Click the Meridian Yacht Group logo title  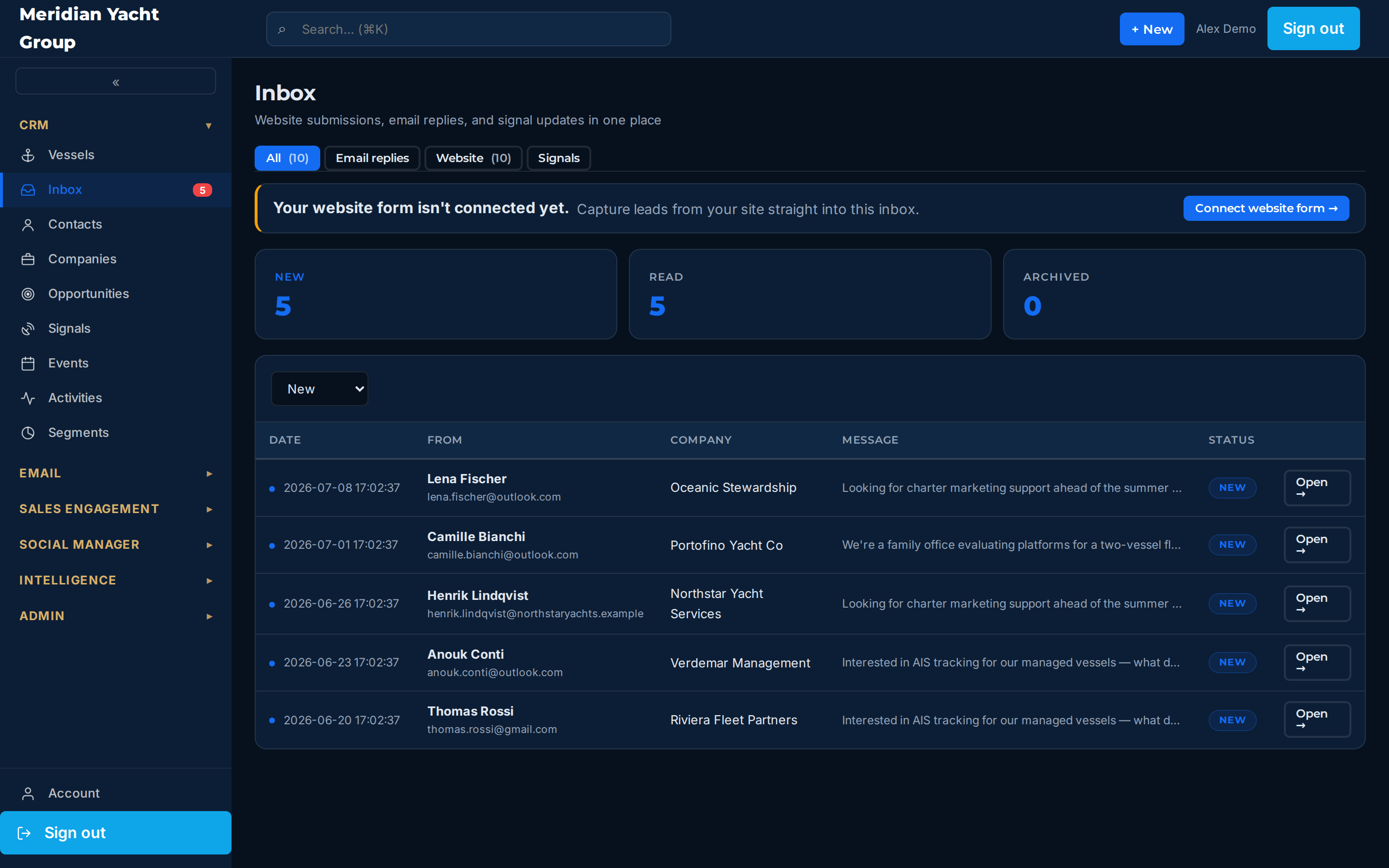[x=89, y=28]
